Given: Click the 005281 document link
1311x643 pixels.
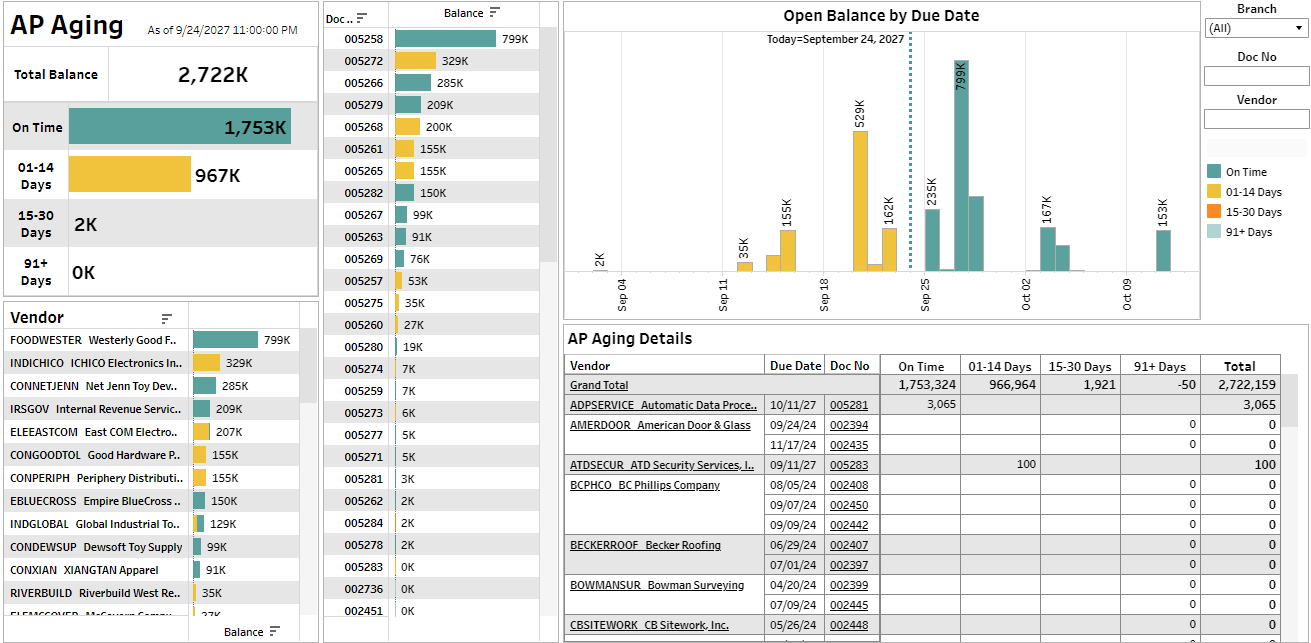Looking at the screenshot, I should tap(848, 405).
